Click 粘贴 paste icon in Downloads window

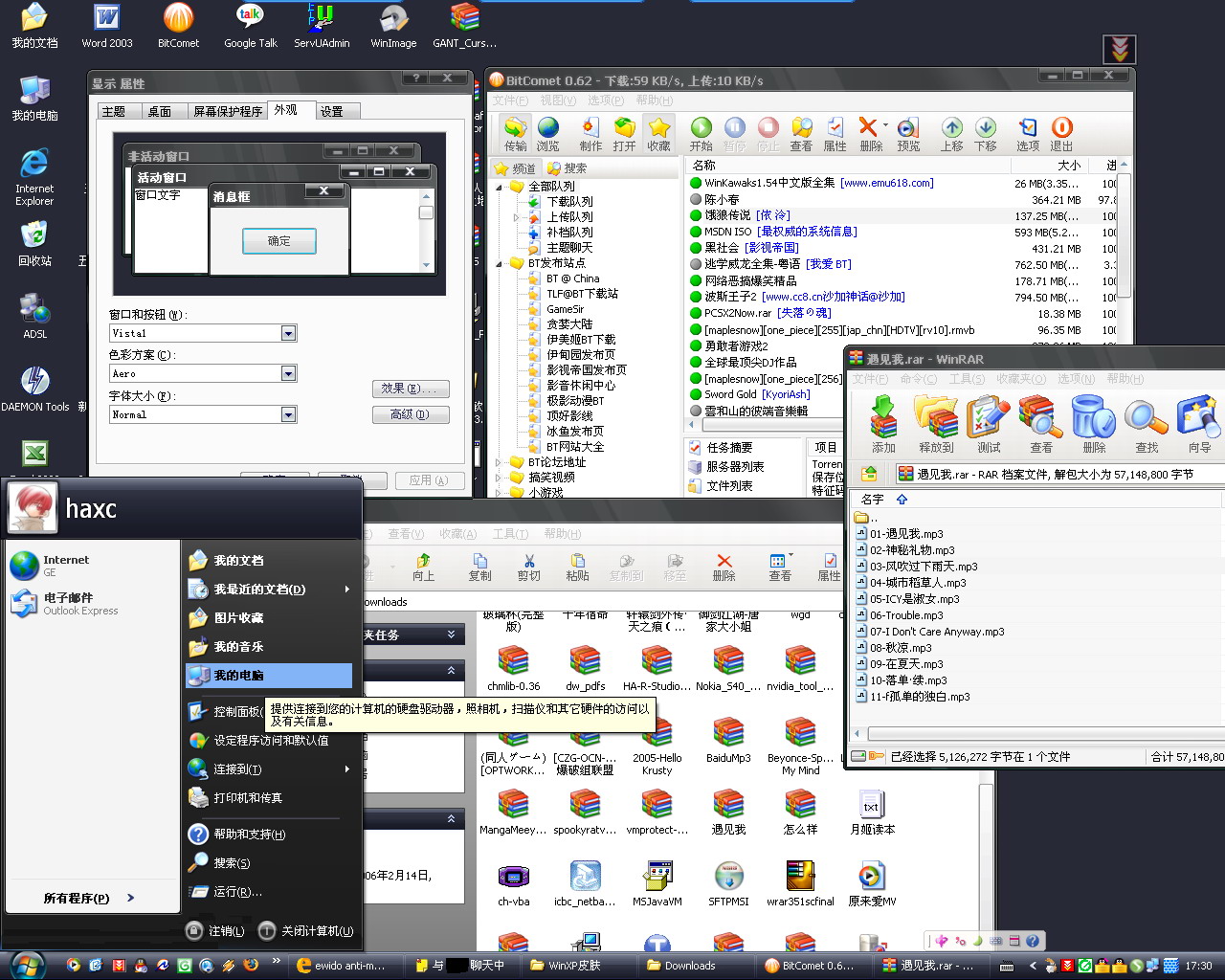pyautogui.click(x=577, y=568)
